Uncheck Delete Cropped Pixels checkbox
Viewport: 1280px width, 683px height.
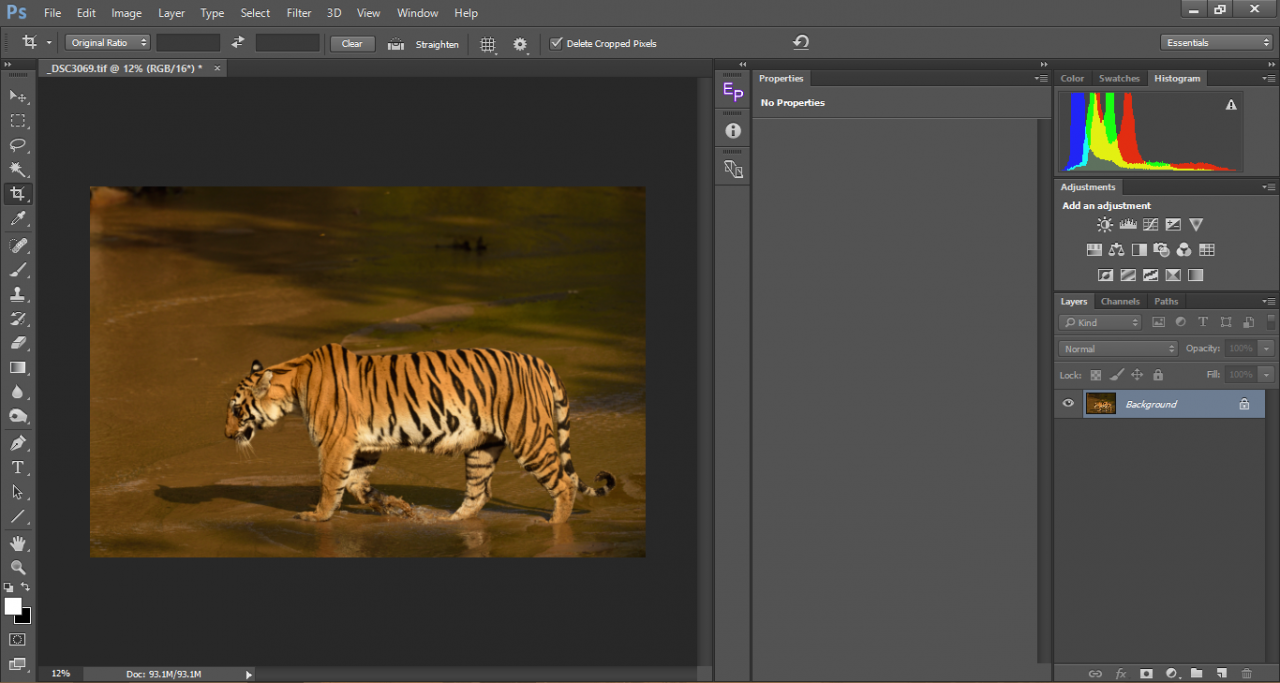(557, 43)
